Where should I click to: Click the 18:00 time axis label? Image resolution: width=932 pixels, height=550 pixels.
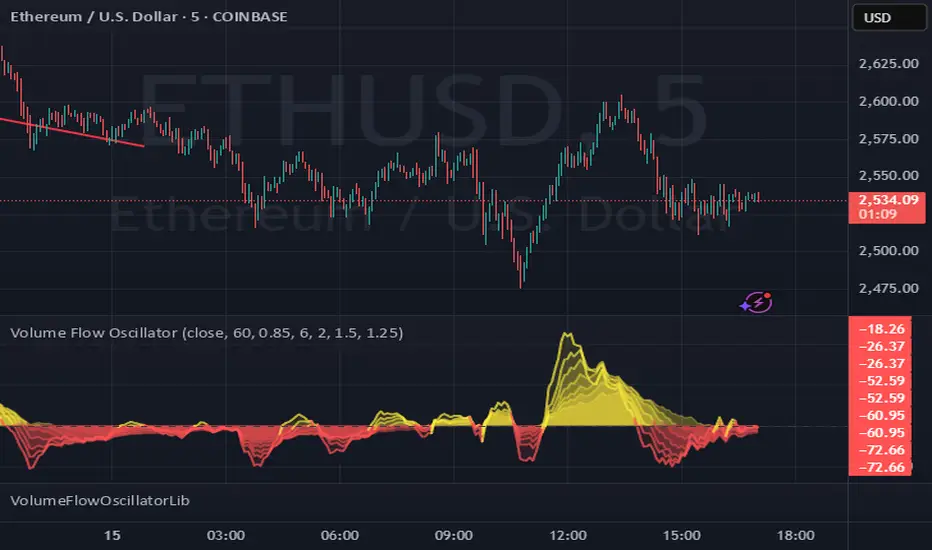[x=795, y=535]
